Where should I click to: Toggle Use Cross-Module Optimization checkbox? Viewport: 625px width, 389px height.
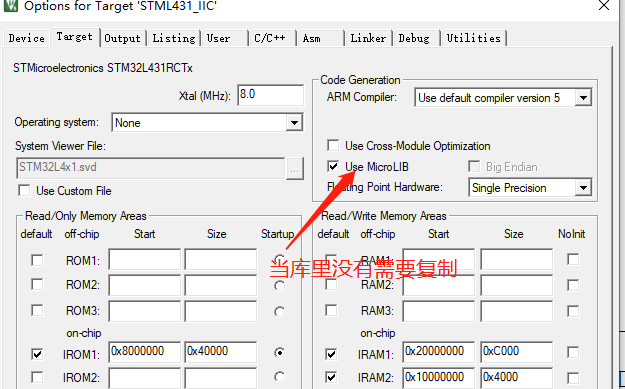pyautogui.click(x=333, y=145)
